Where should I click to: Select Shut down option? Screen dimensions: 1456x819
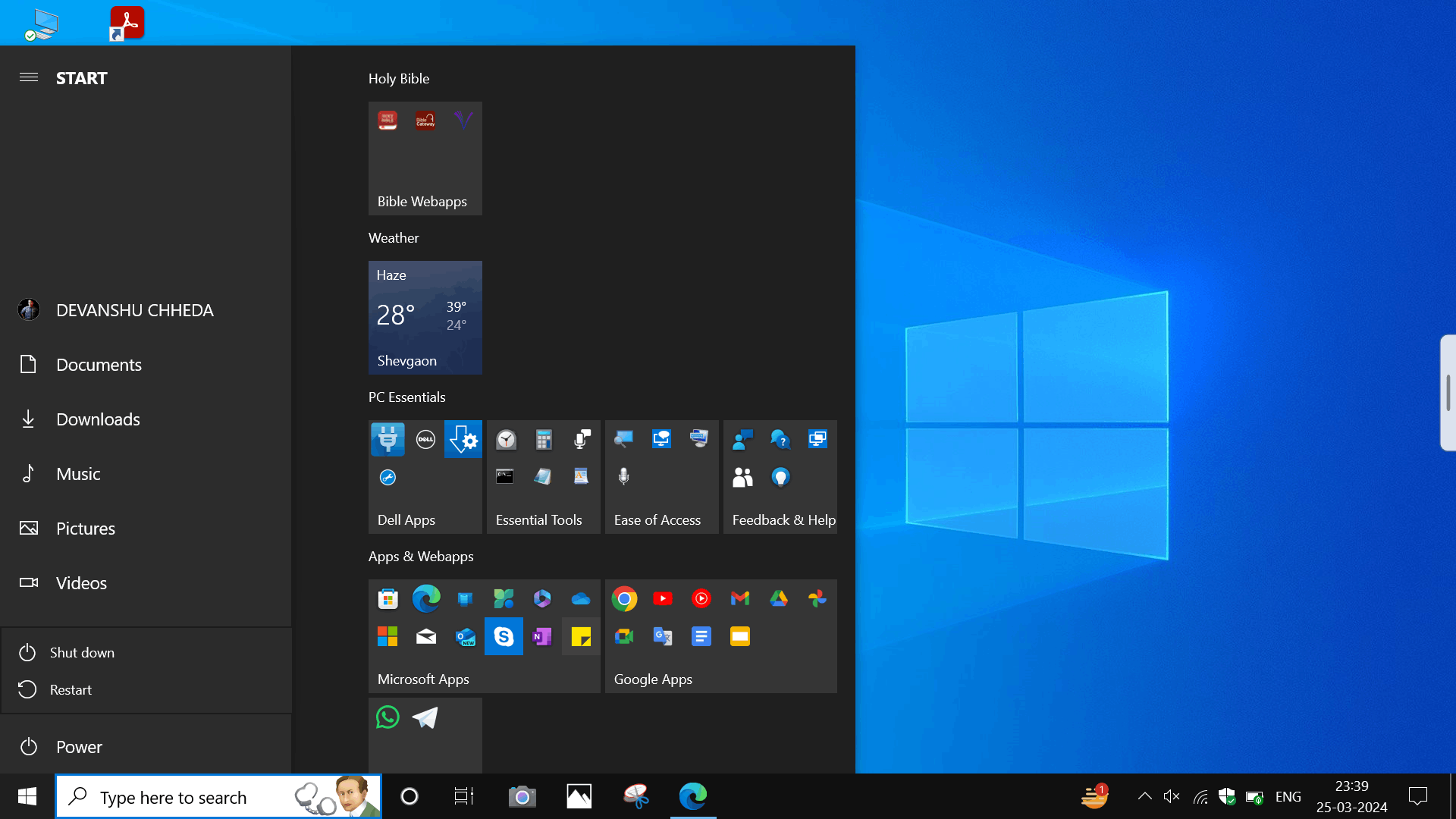coord(82,653)
